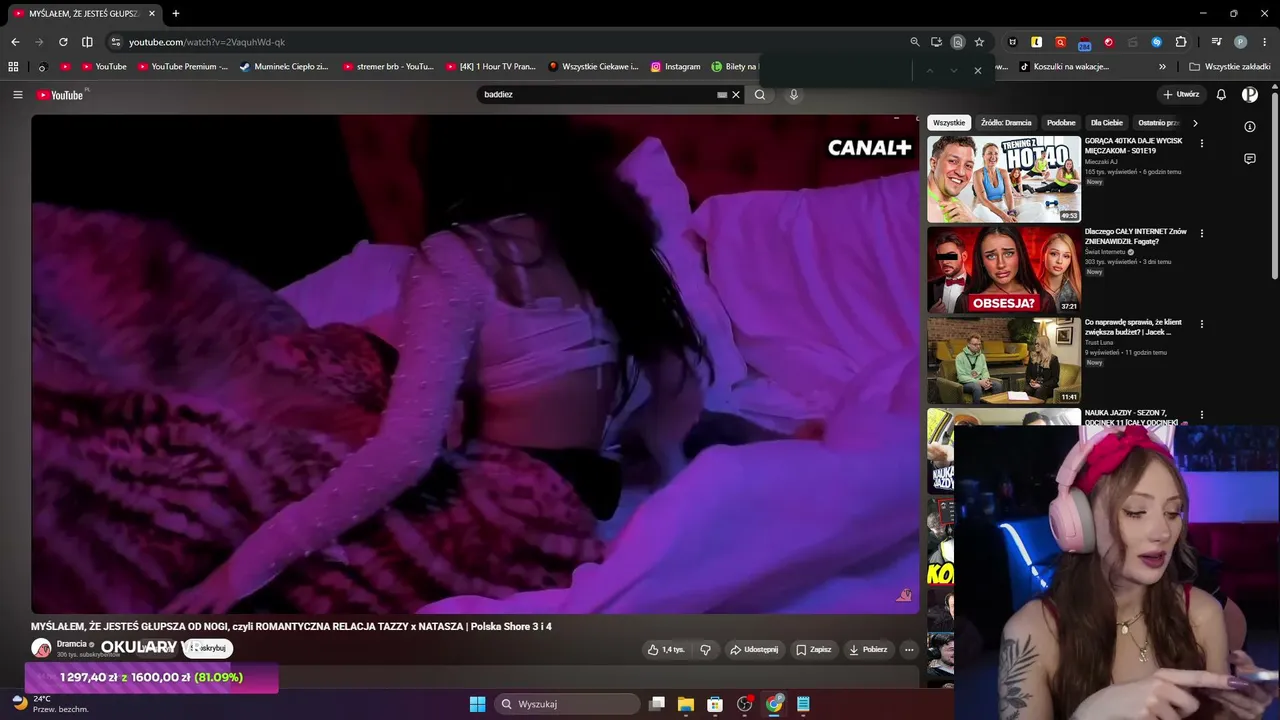Screen dimensions: 1280x720
Task: Open the Instagram bookmark
Action: 675,67
